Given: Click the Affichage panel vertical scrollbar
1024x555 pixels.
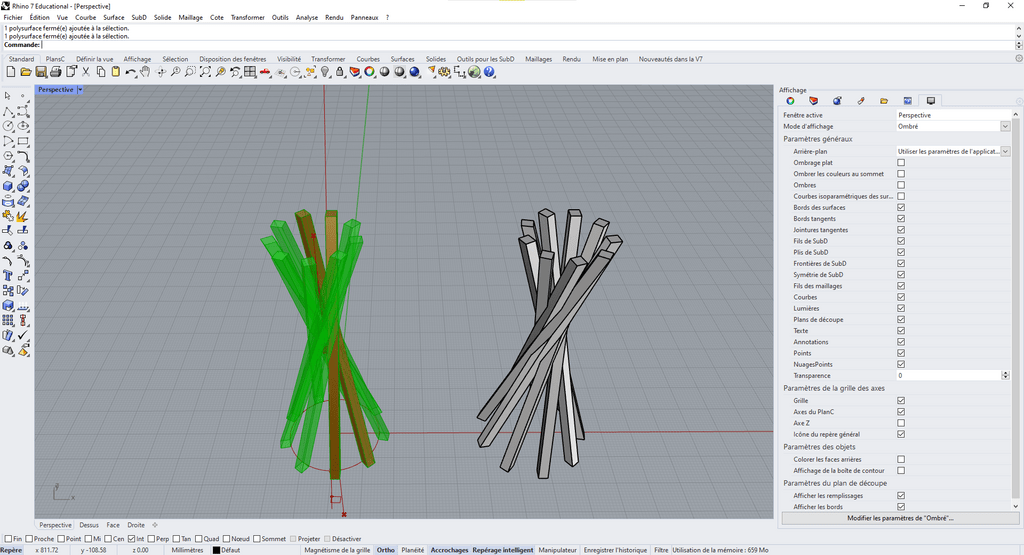Looking at the screenshot, I should tap(1016, 310).
